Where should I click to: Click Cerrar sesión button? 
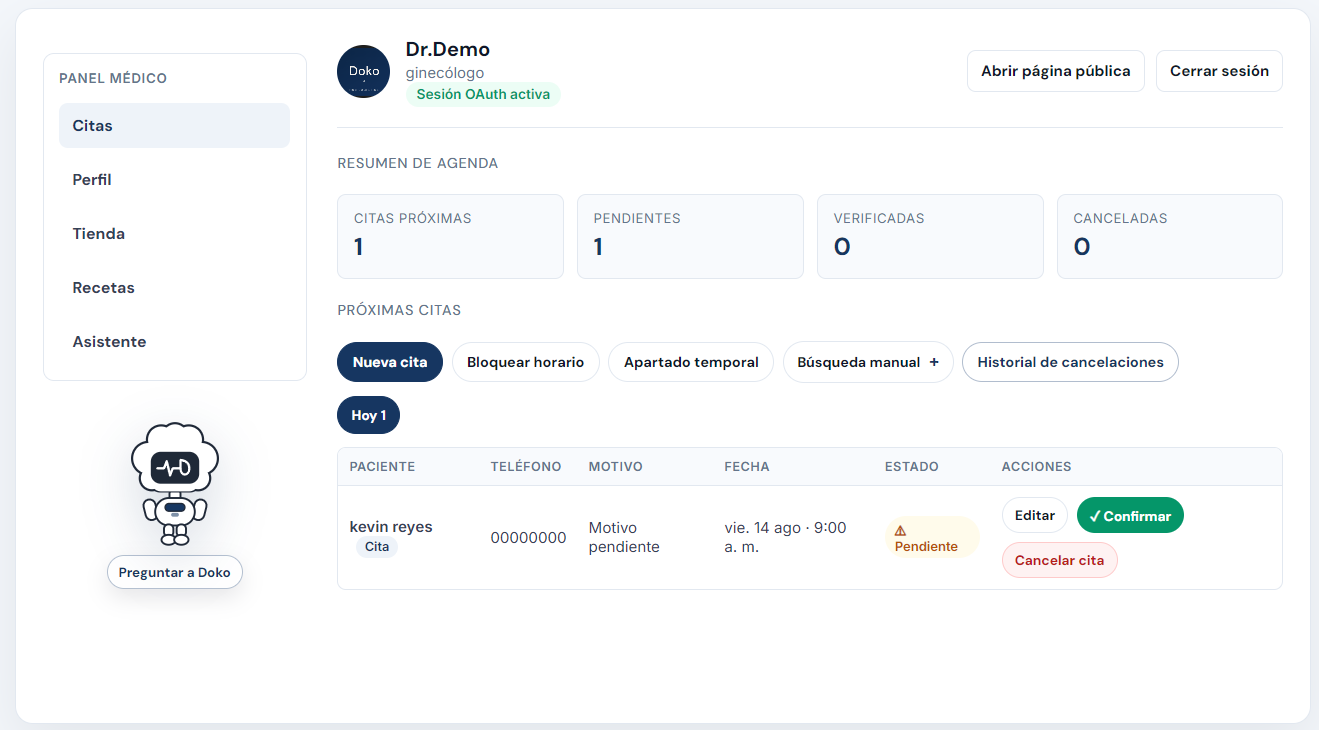[x=1219, y=71]
